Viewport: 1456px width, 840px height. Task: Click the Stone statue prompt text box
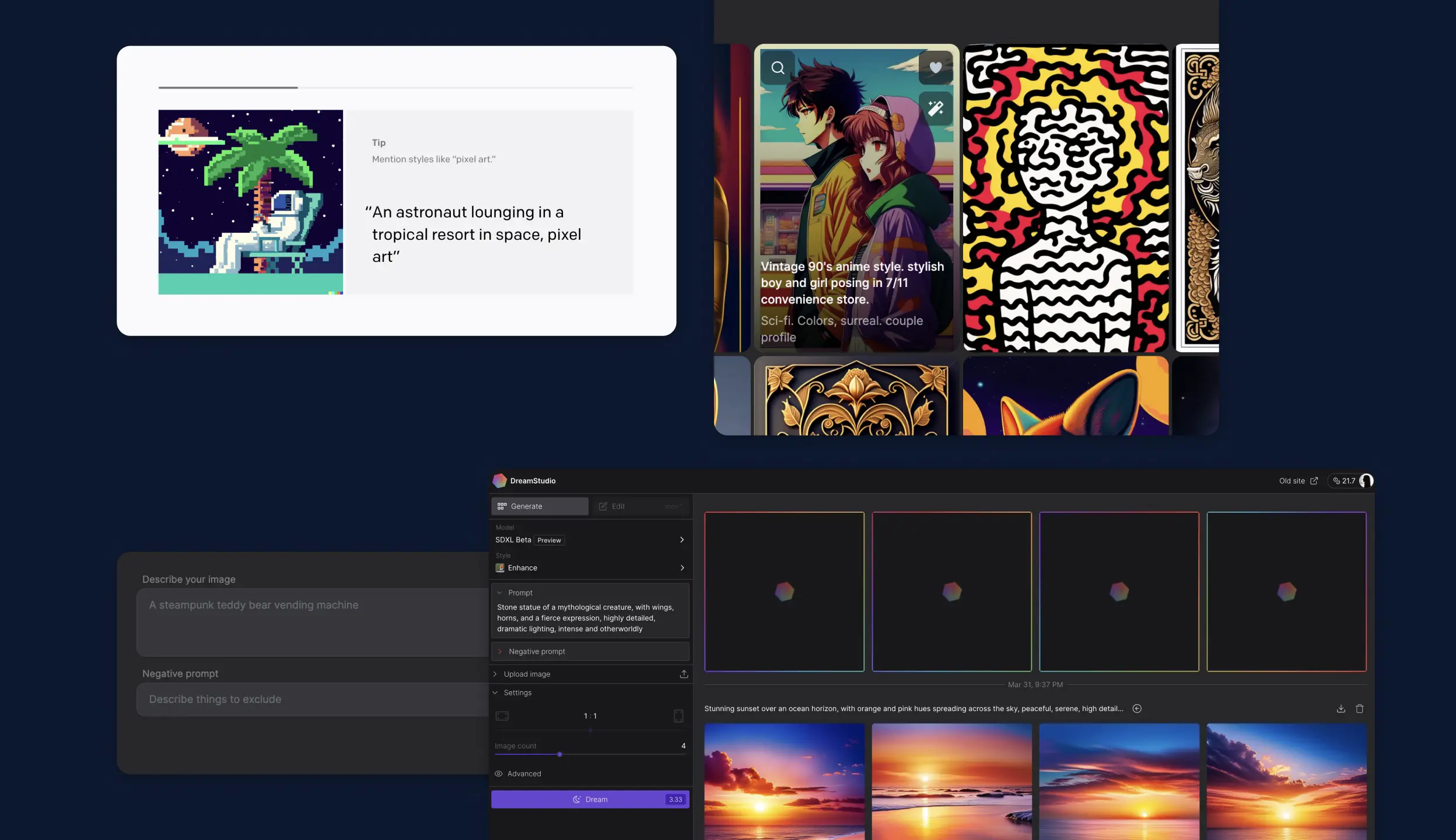coord(590,618)
